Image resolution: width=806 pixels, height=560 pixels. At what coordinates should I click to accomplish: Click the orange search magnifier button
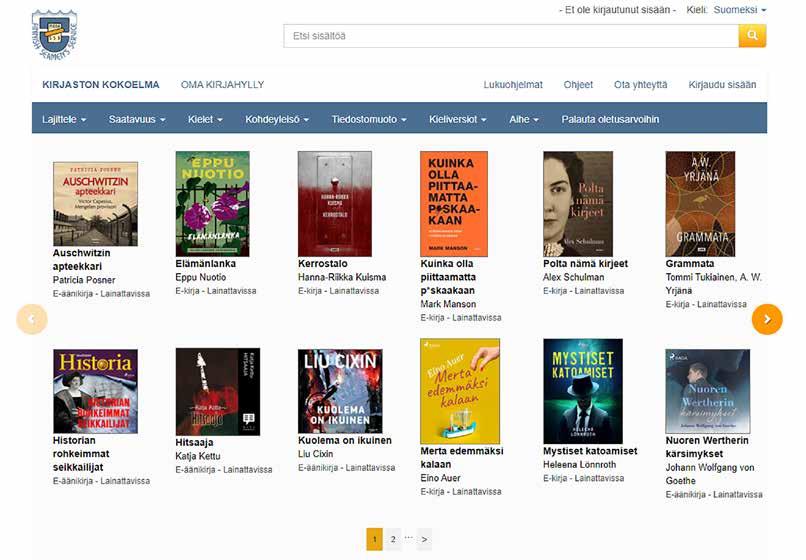coord(752,35)
